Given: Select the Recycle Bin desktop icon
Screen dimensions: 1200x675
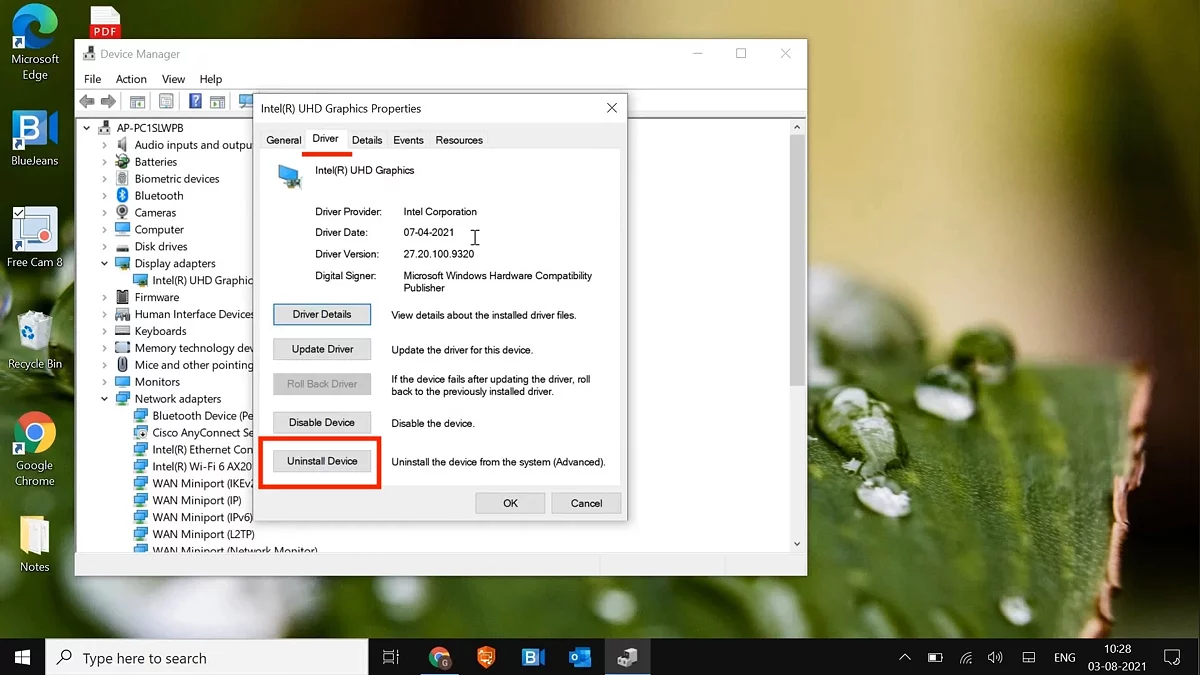Looking at the screenshot, I should 34,340.
